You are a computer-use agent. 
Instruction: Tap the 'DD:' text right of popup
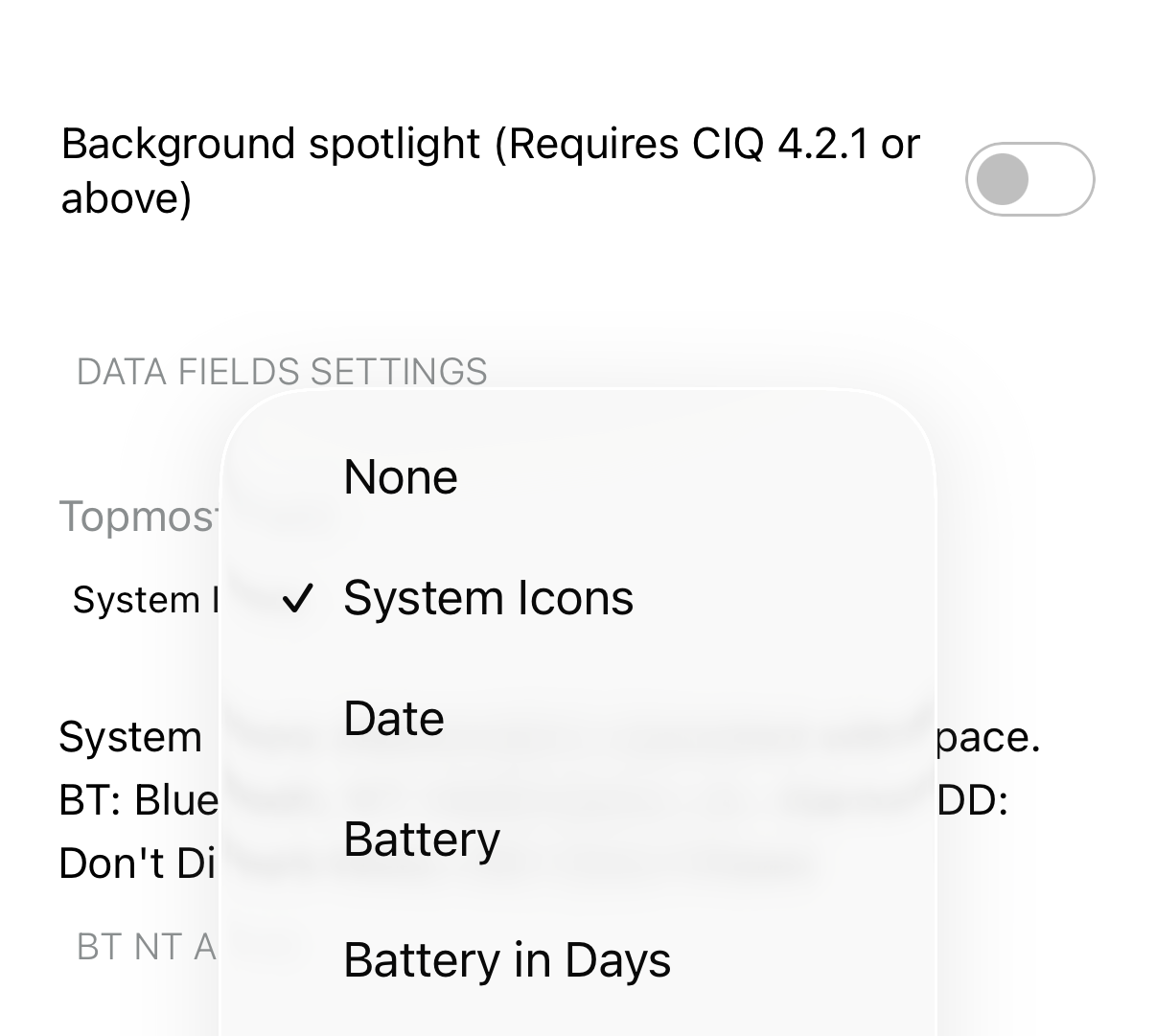pos(972,800)
